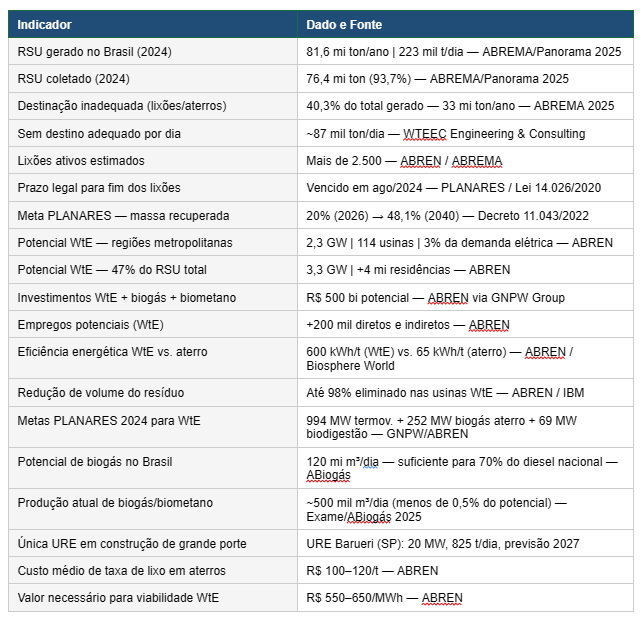Select the "Dado e Fonte" header cell
Screen dimensions: 642x617
click(344, 24)
